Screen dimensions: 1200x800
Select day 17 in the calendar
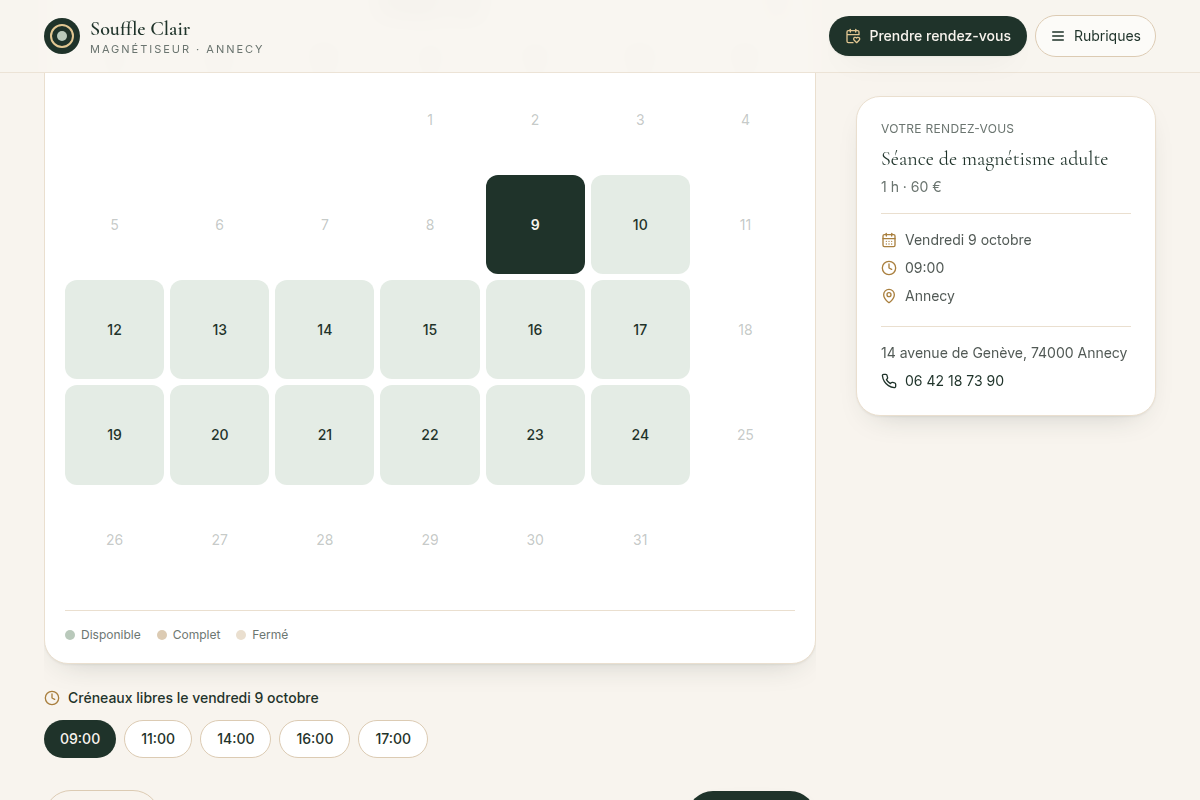point(640,330)
